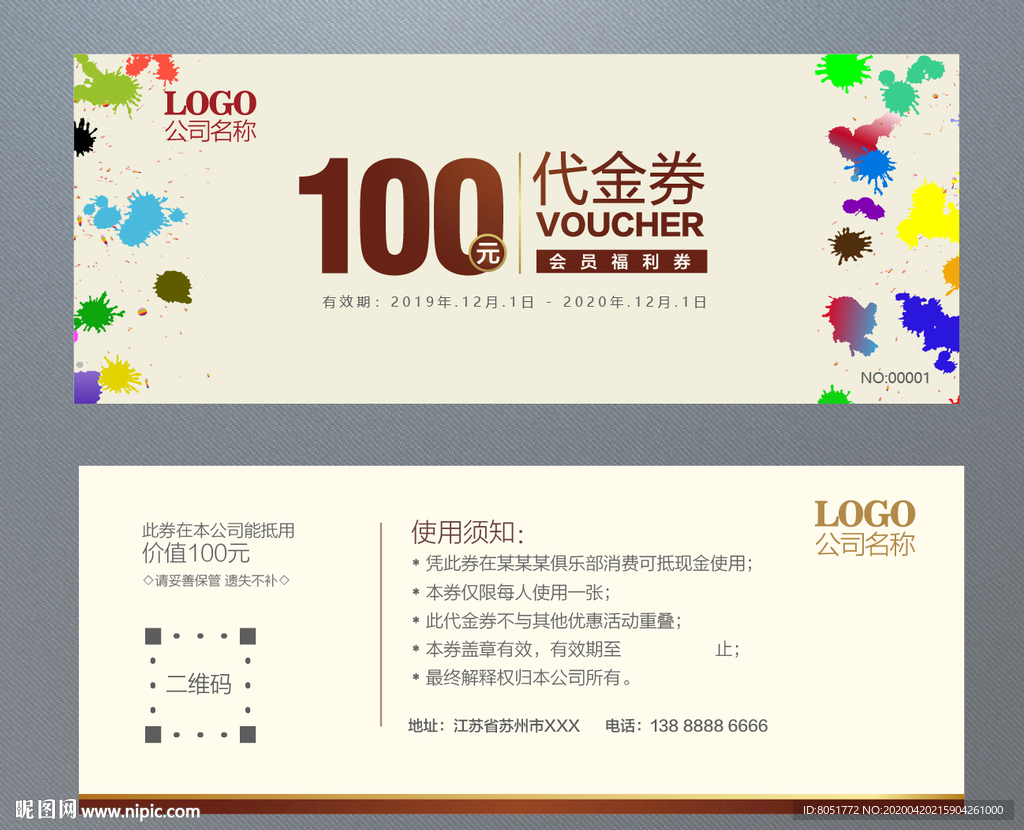Select the 价值100元 text

pyautogui.click(x=196, y=553)
